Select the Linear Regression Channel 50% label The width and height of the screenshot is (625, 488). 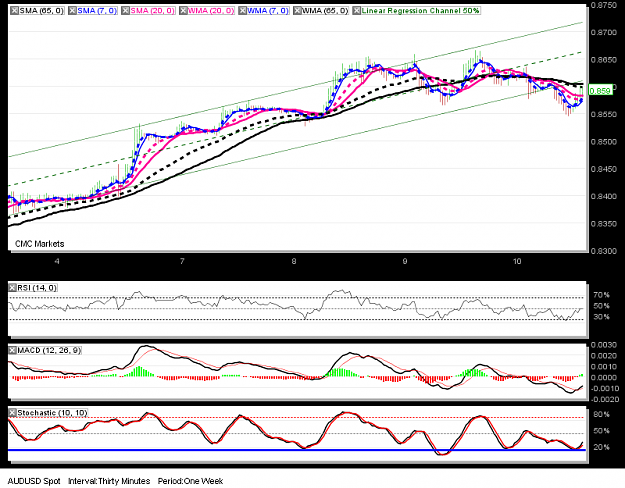coord(421,11)
